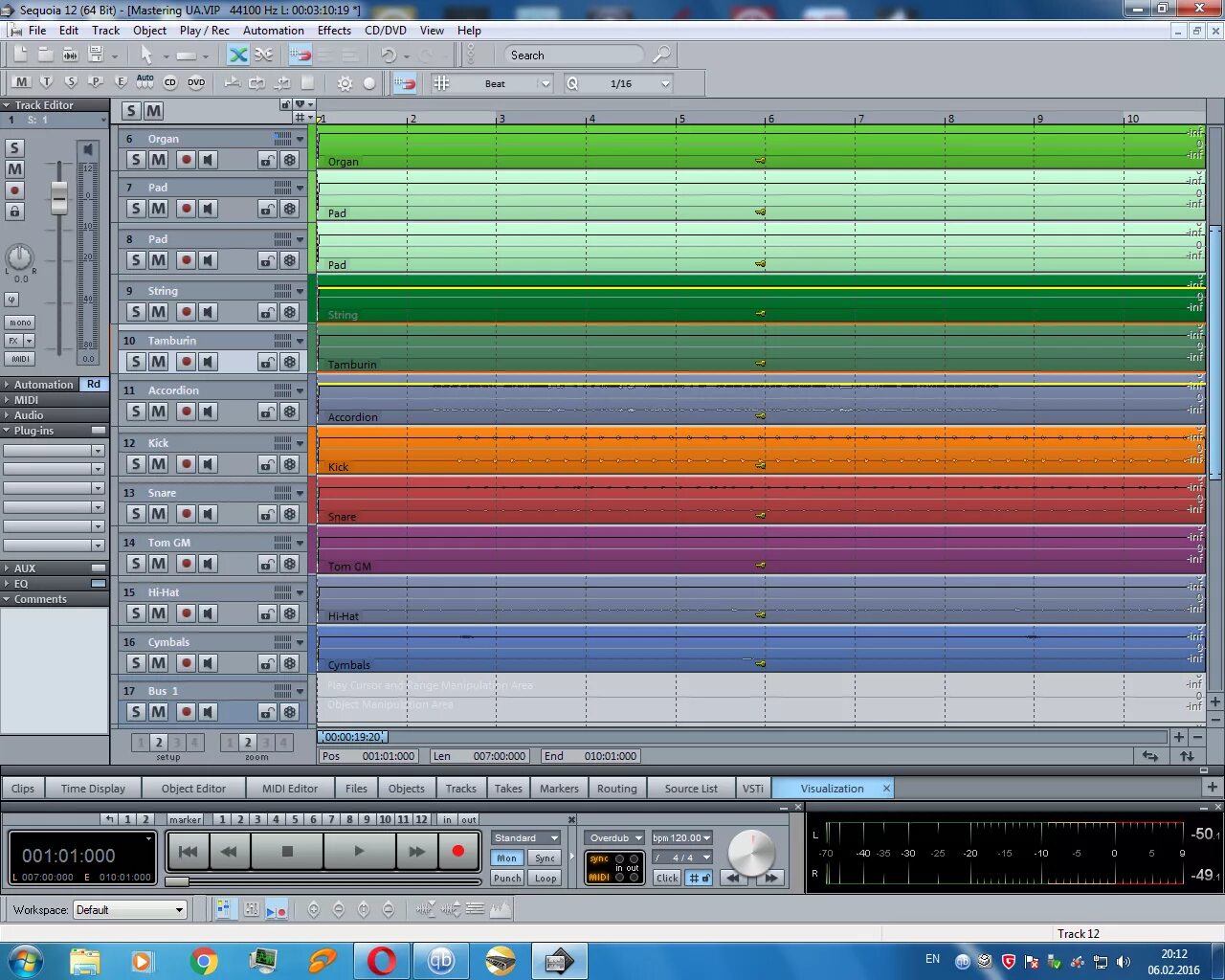Click the Auto button in toolbar
Screen dimensions: 1225x980
pos(145,82)
